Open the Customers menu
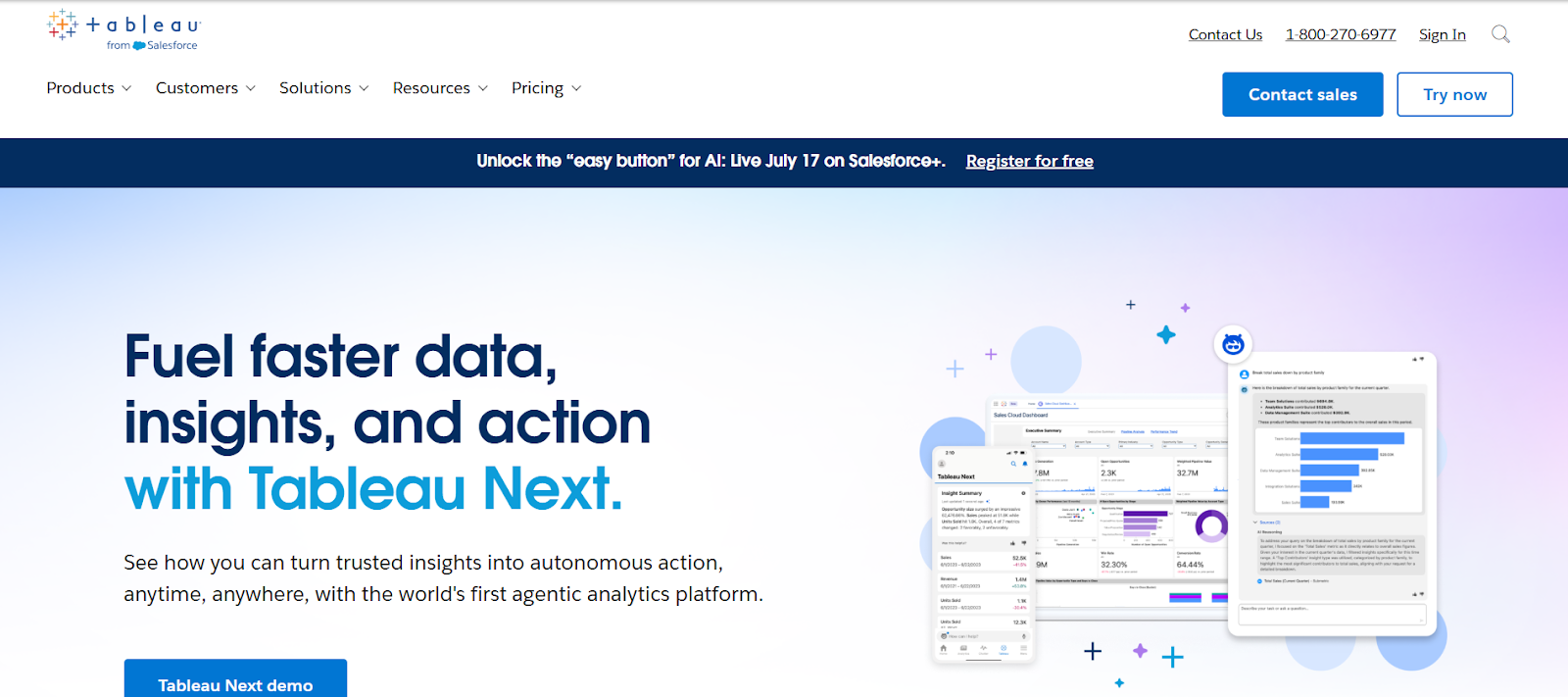 pos(197,88)
